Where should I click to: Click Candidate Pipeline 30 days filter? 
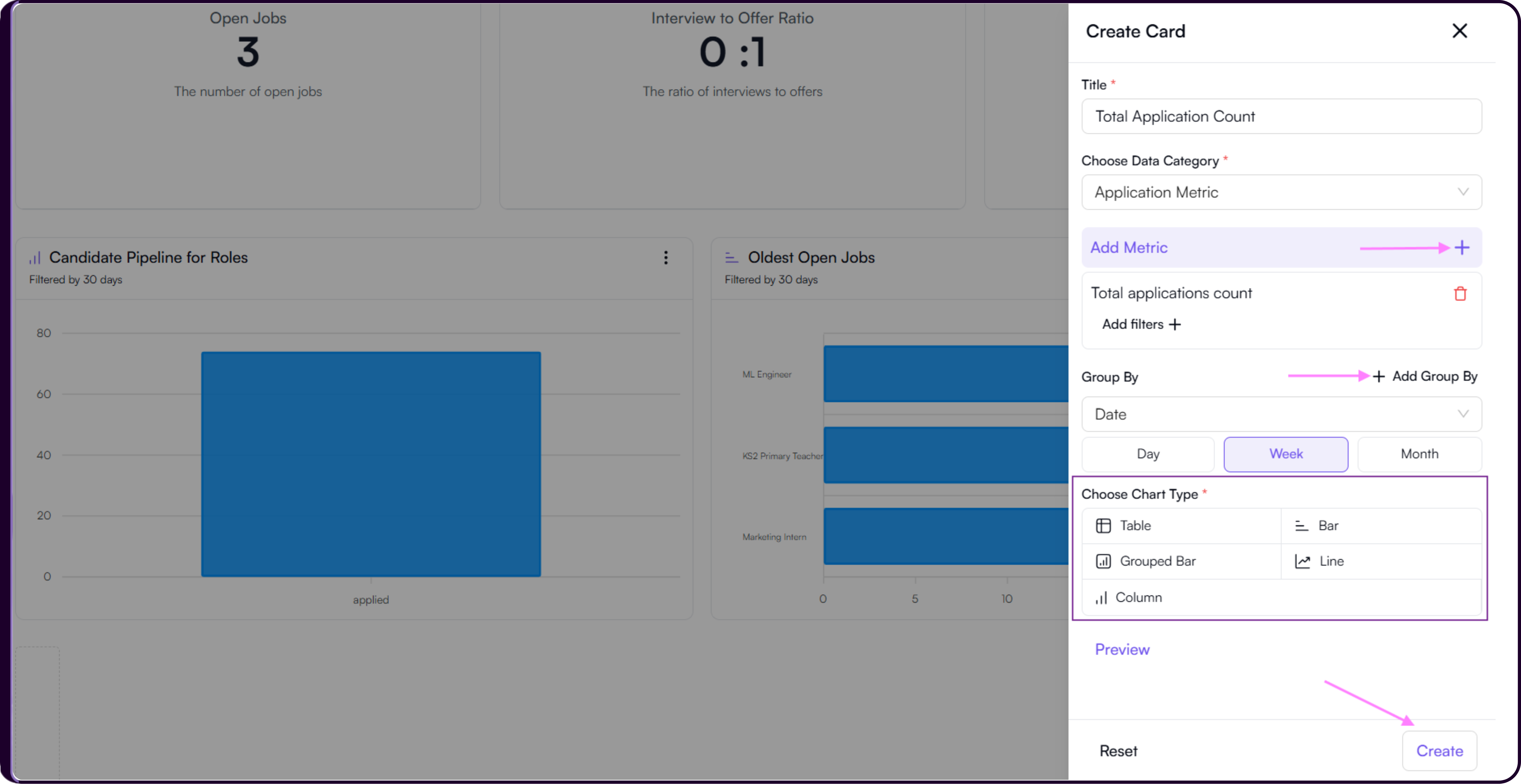(76, 280)
